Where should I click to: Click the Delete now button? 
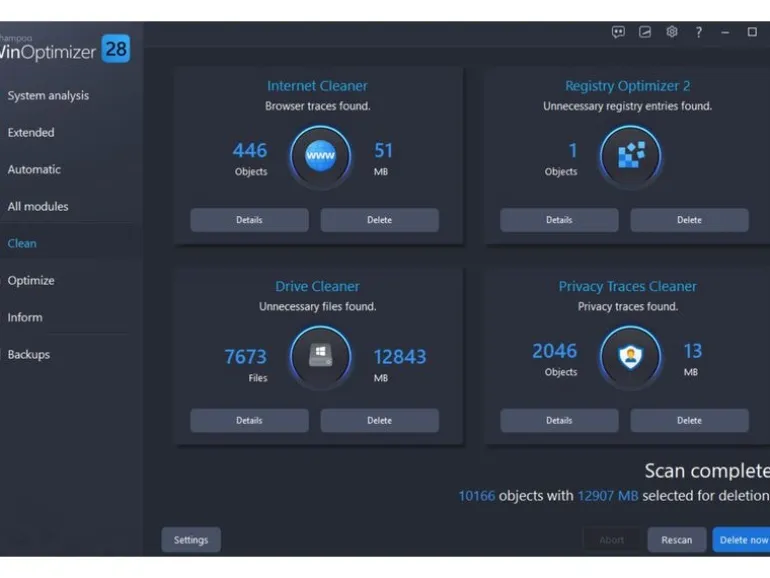click(742, 540)
